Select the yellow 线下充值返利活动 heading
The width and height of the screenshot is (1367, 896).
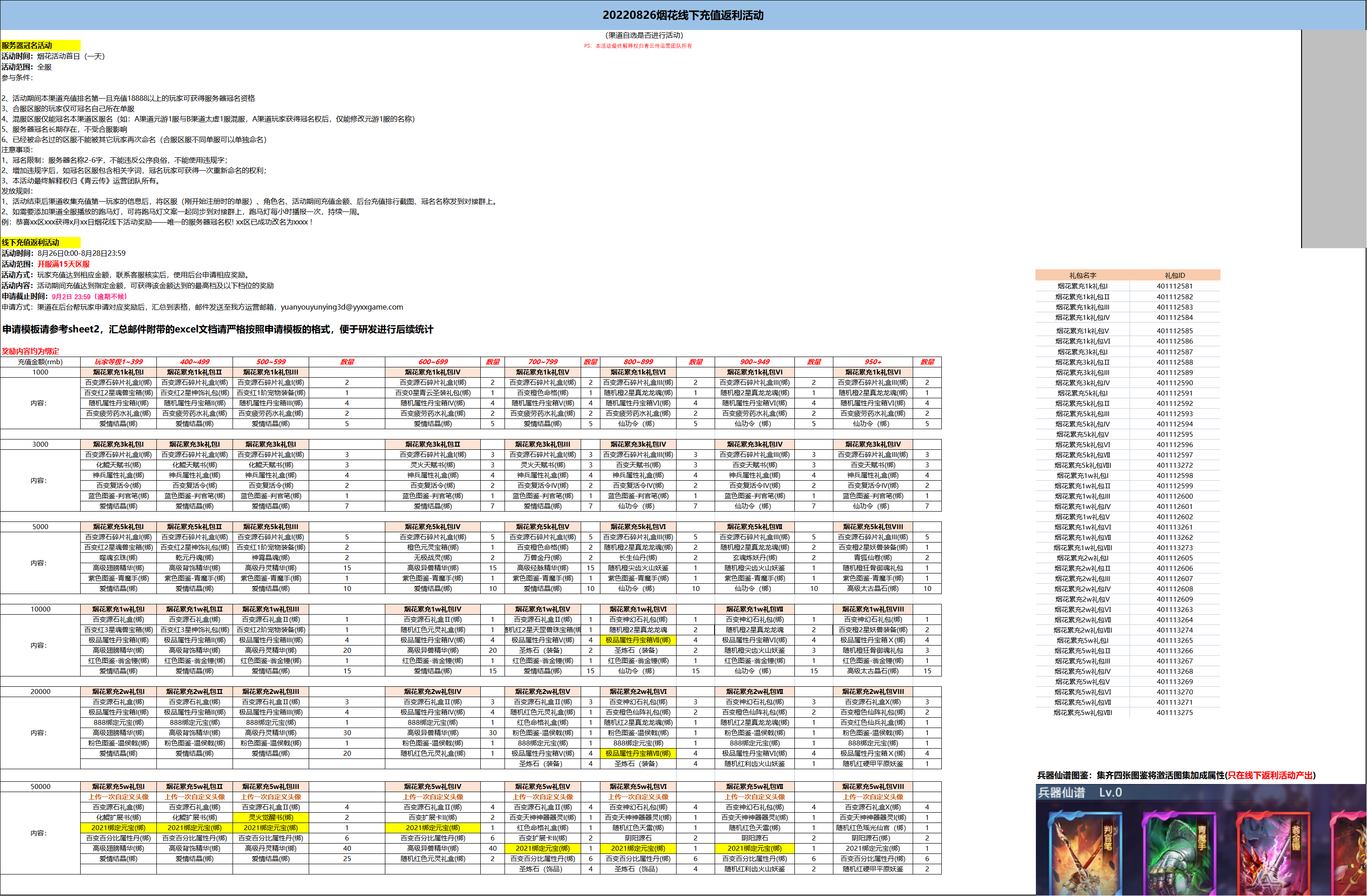coord(40,242)
